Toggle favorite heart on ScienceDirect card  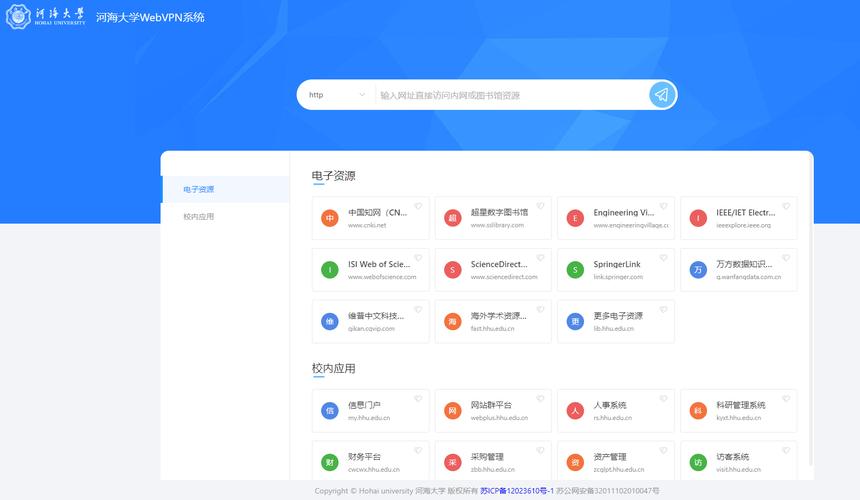click(541, 259)
